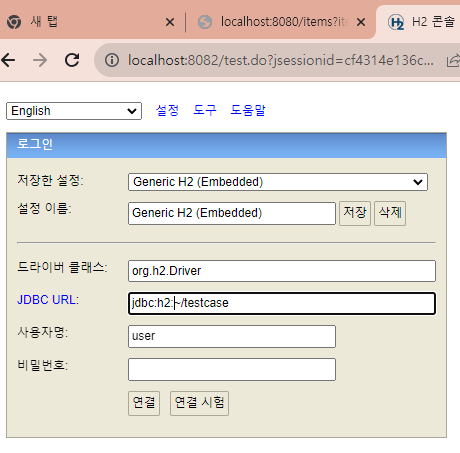Image resolution: width=460 pixels, height=453 pixels.
Task: Click the 비밀번호 input field
Action: coord(232,369)
